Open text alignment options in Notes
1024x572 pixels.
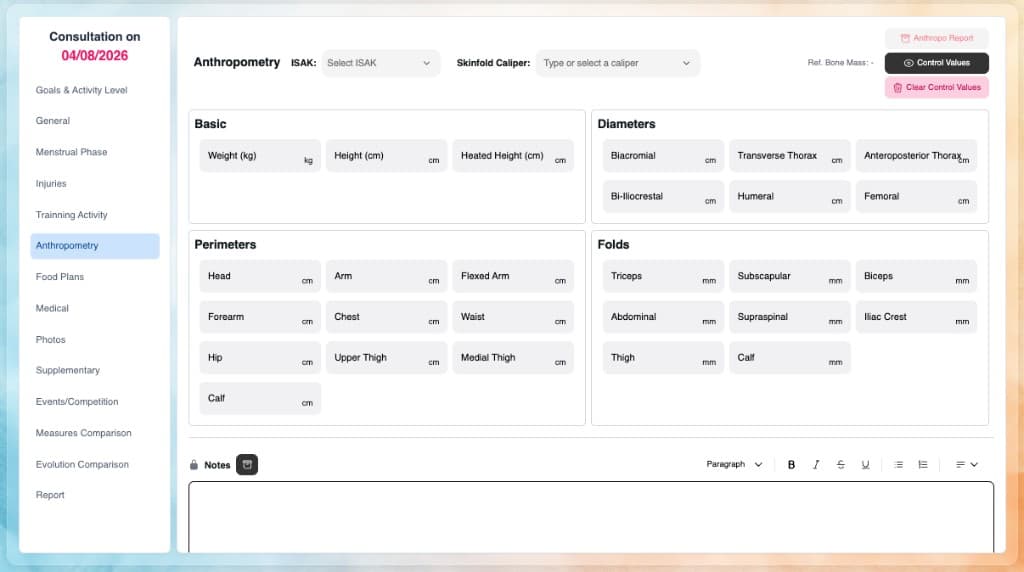[967, 464]
